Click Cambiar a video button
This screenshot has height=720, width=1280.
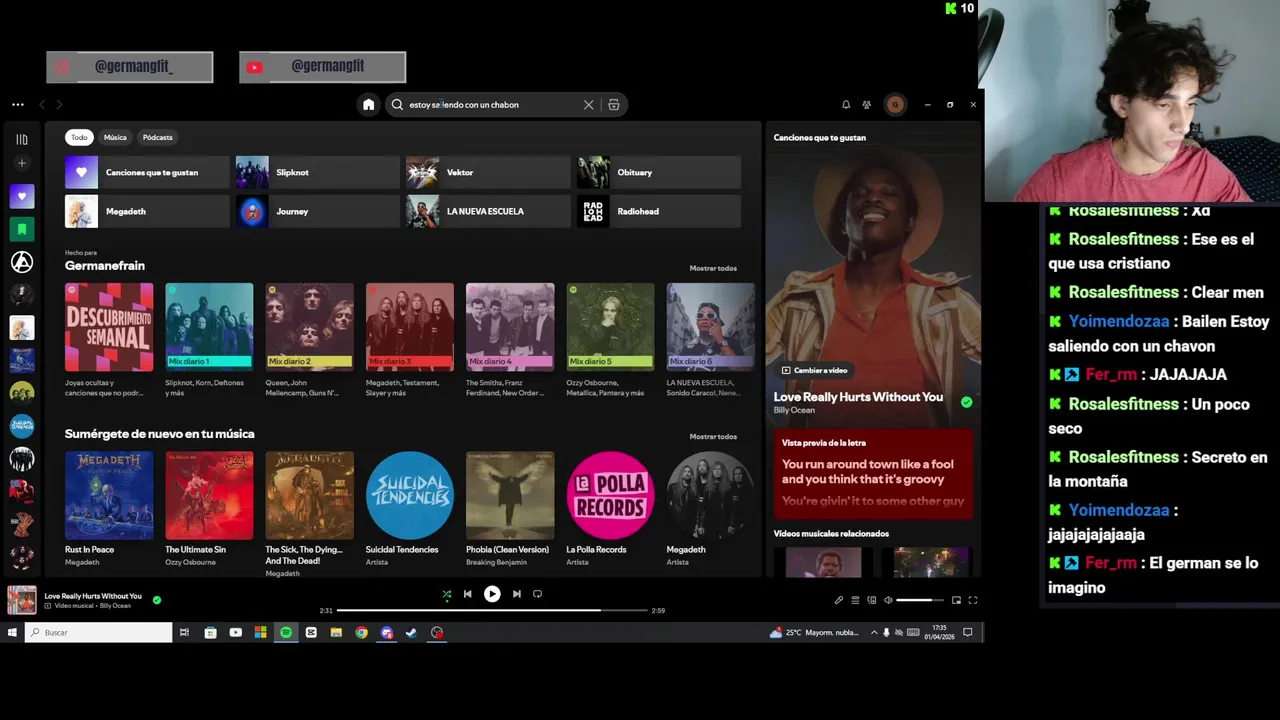(815, 370)
